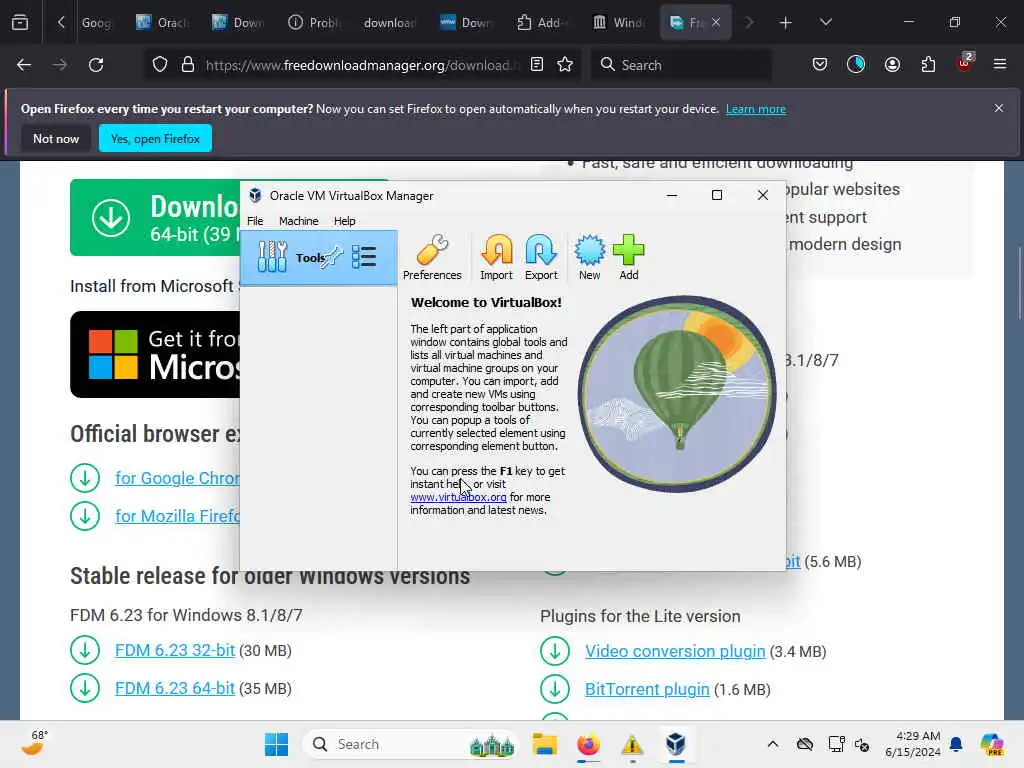The height and width of the screenshot is (768, 1024).
Task: Click the Import appliance icon
Action: 496,257
